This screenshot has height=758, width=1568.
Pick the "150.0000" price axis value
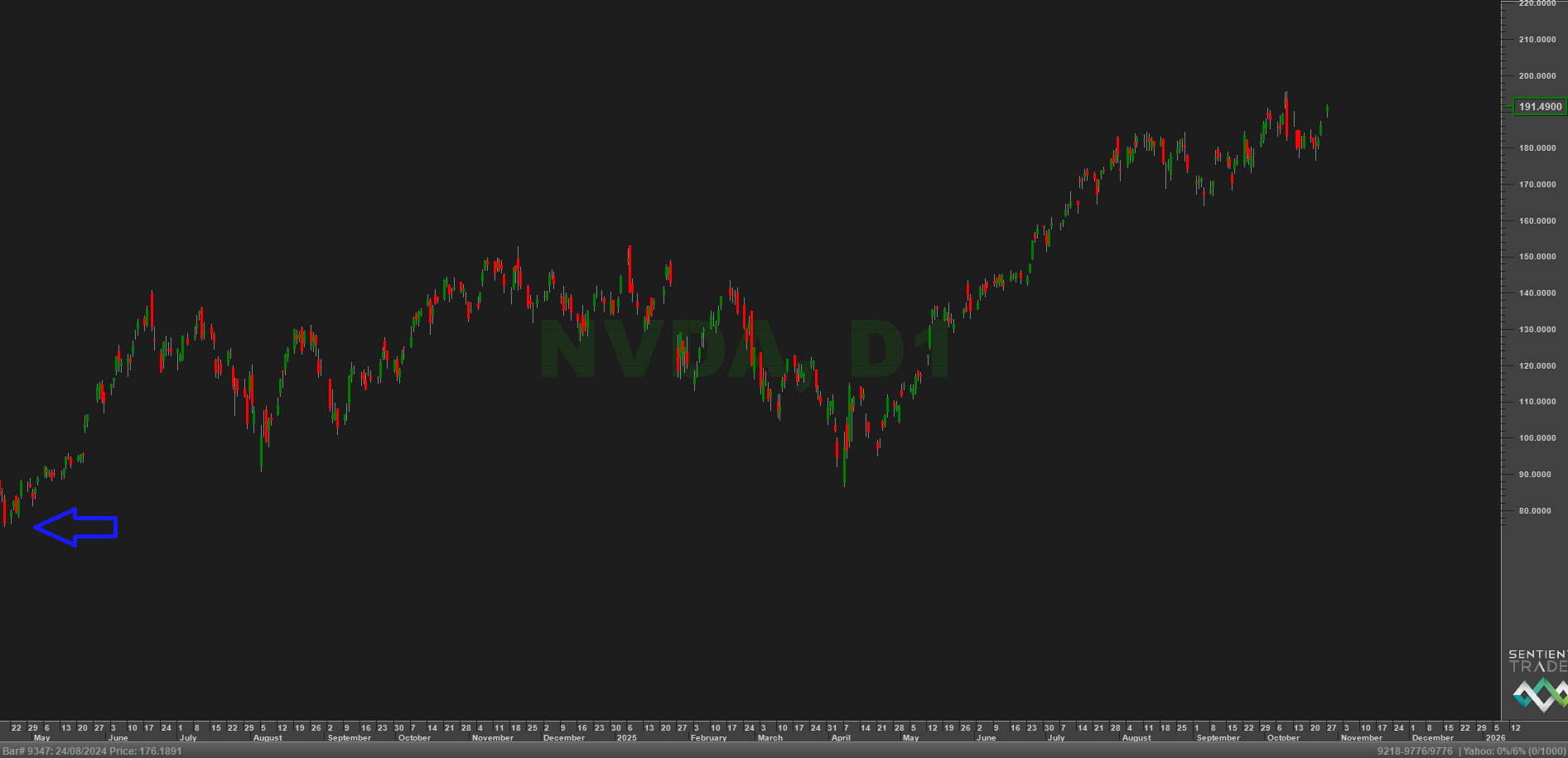pyautogui.click(x=1537, y=257)
